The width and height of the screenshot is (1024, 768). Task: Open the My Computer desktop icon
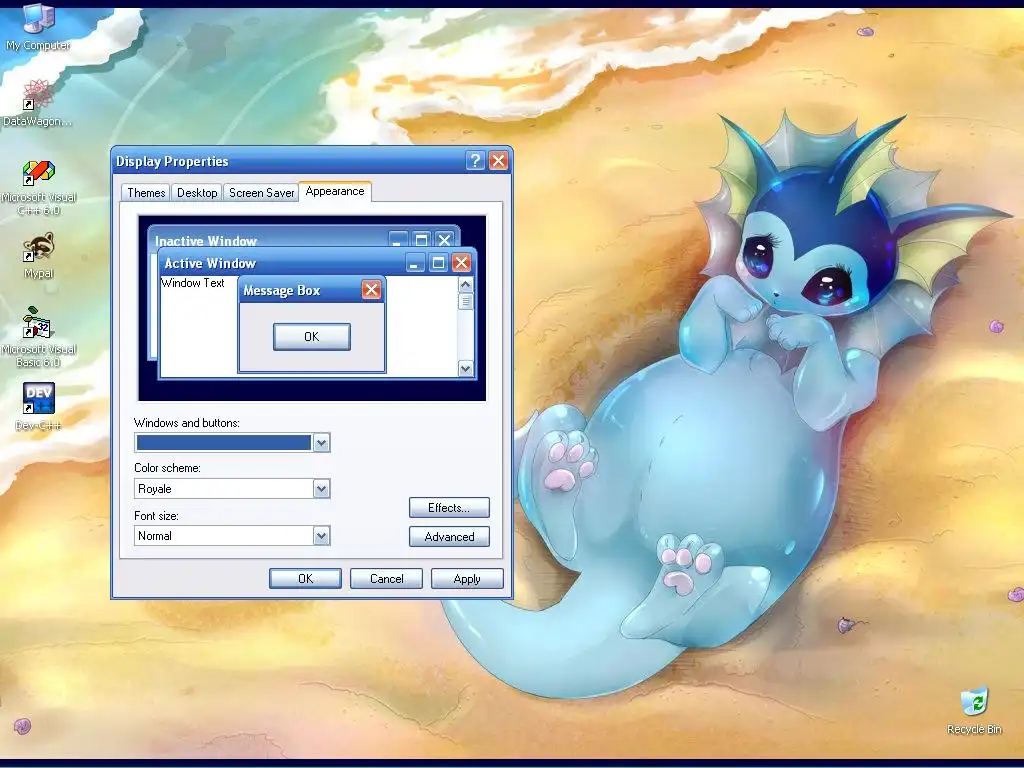(39, 26)
